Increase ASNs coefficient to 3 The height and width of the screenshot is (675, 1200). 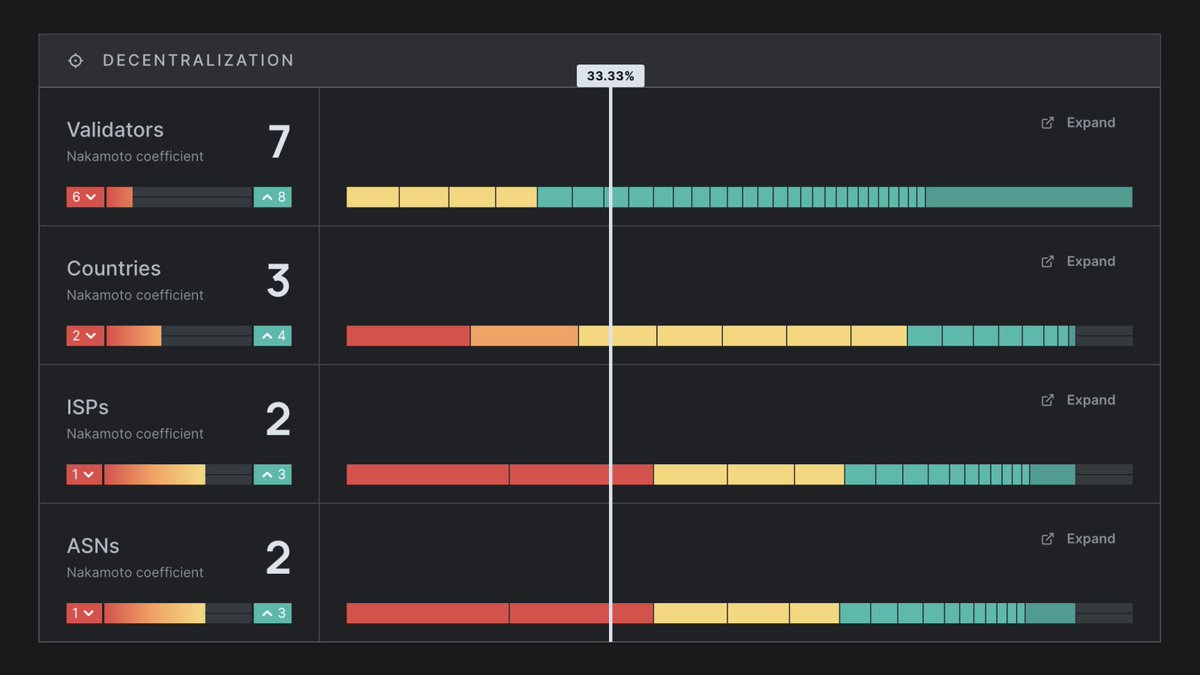click(x=273, y=613)
